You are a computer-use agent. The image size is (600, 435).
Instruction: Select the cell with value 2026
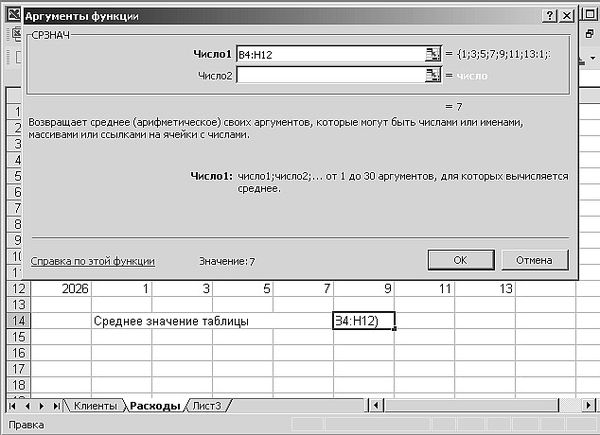tap(61, 289)
